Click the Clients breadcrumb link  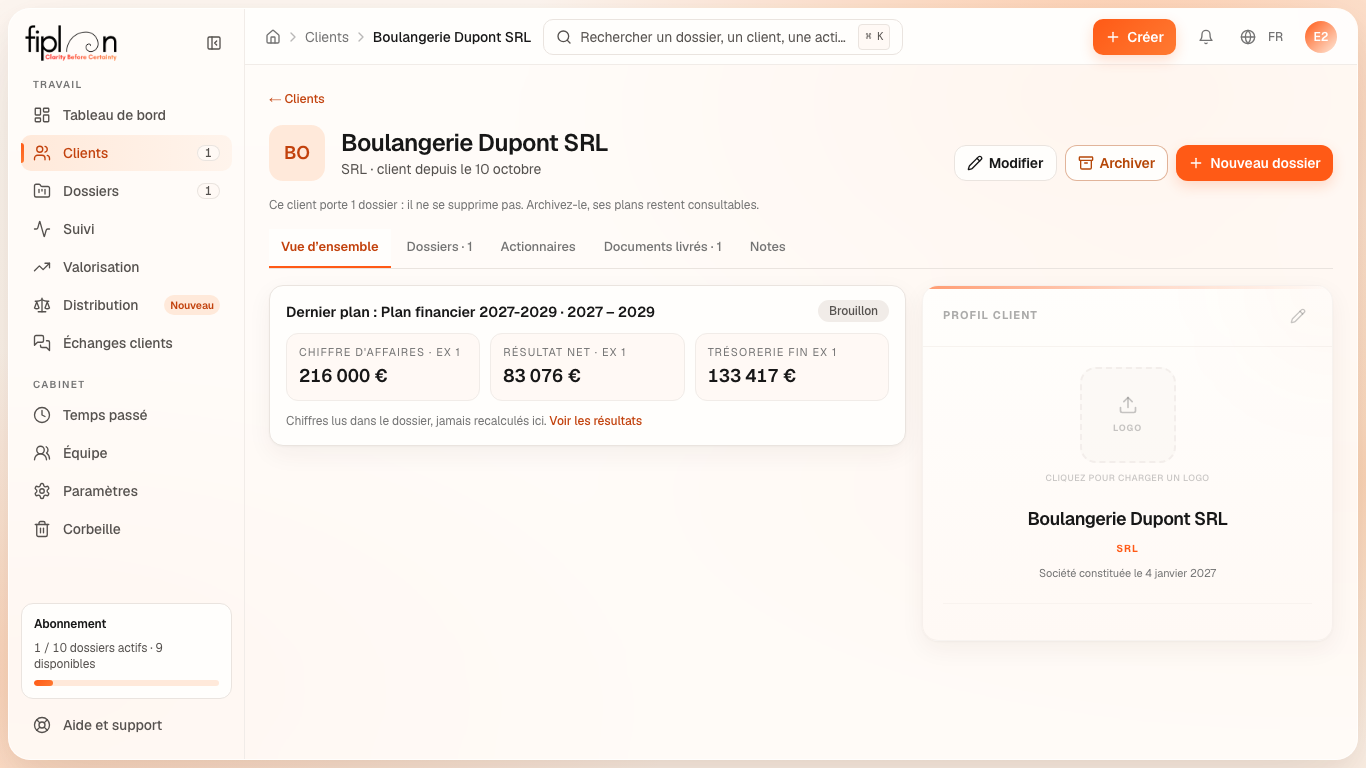pyautogui.click(x=327, y=37)
